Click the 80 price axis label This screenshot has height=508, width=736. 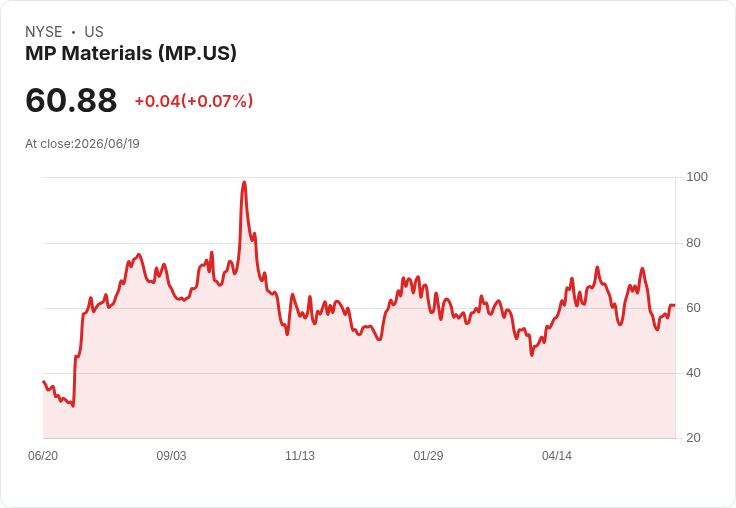click(693, 243)
